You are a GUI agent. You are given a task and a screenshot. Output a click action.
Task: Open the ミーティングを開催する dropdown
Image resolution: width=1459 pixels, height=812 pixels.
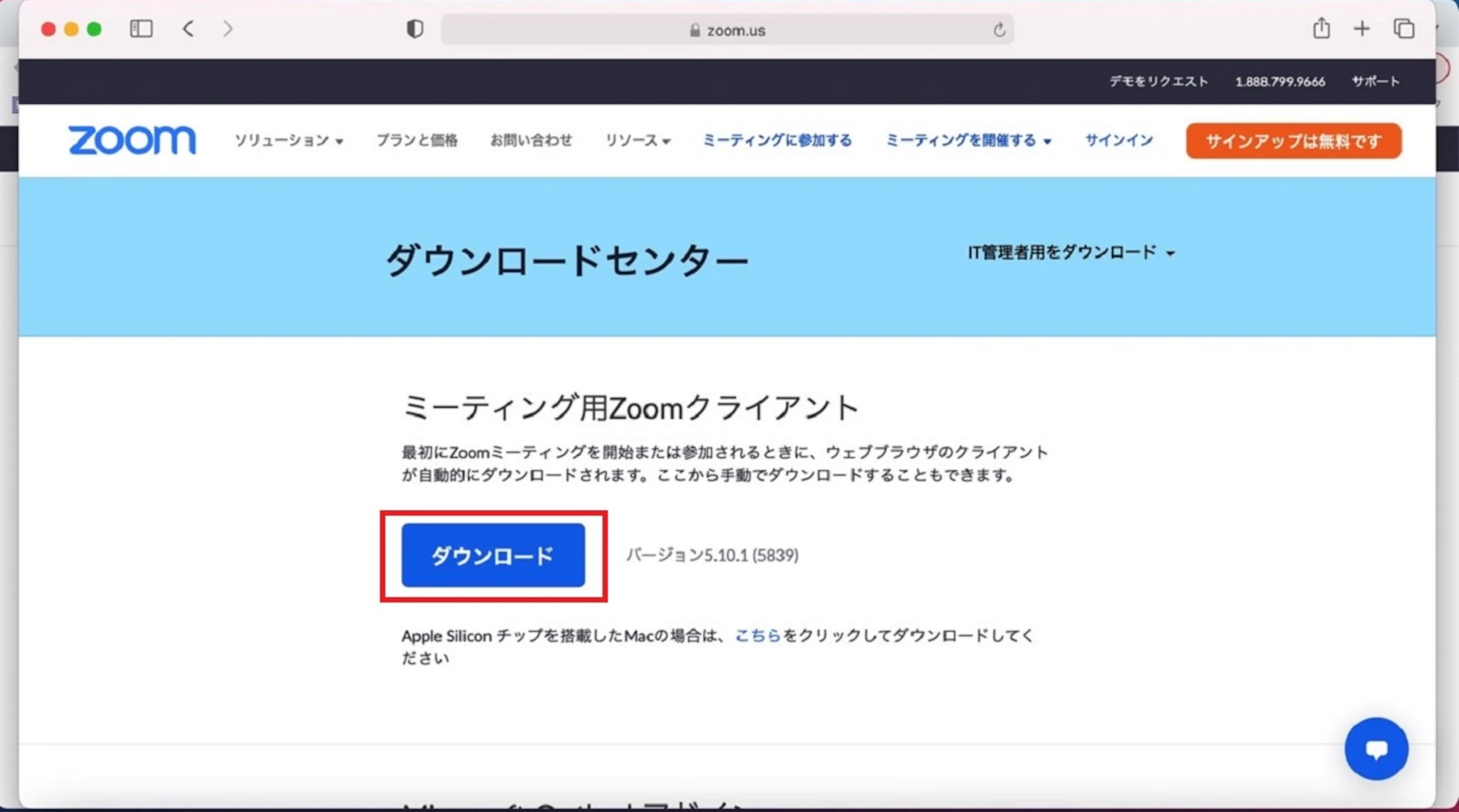point(967,140)
